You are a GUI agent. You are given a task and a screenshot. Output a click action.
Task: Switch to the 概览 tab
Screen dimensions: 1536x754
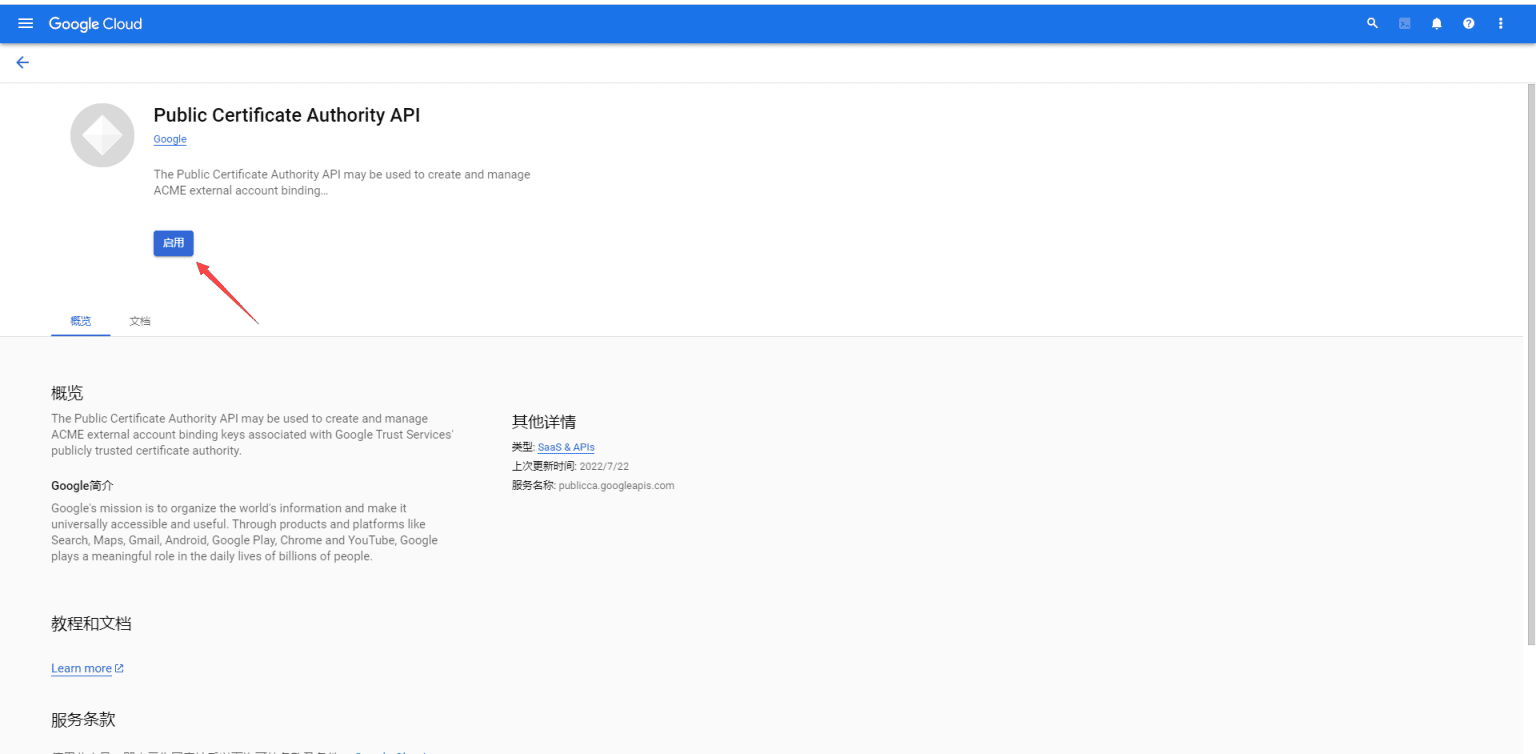click(x=80, y=321)
